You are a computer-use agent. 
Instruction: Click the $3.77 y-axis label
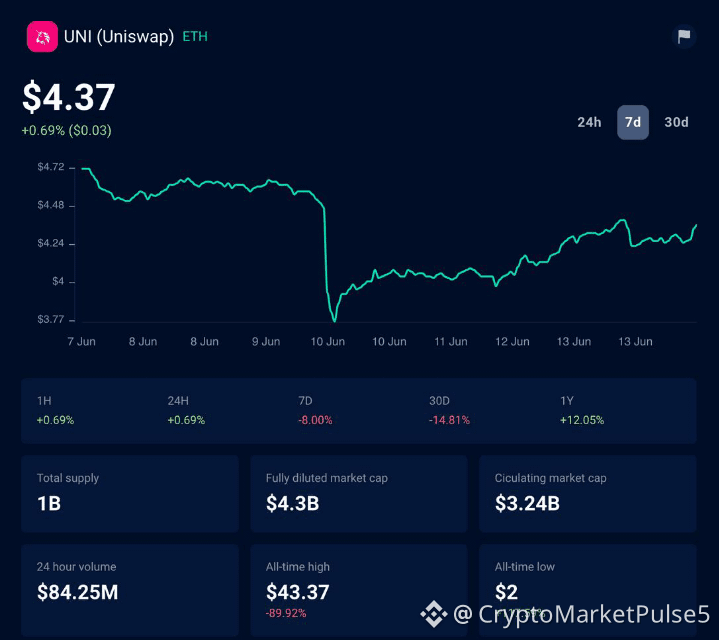click(51, 319)
